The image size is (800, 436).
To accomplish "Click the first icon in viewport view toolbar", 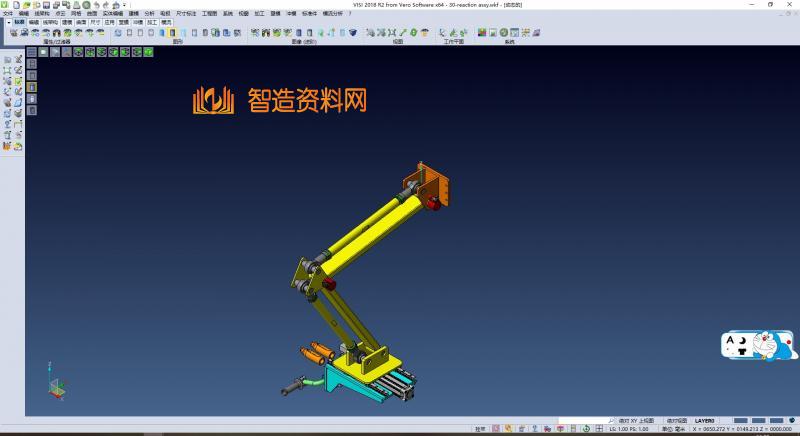I will [x=32, y=52].
